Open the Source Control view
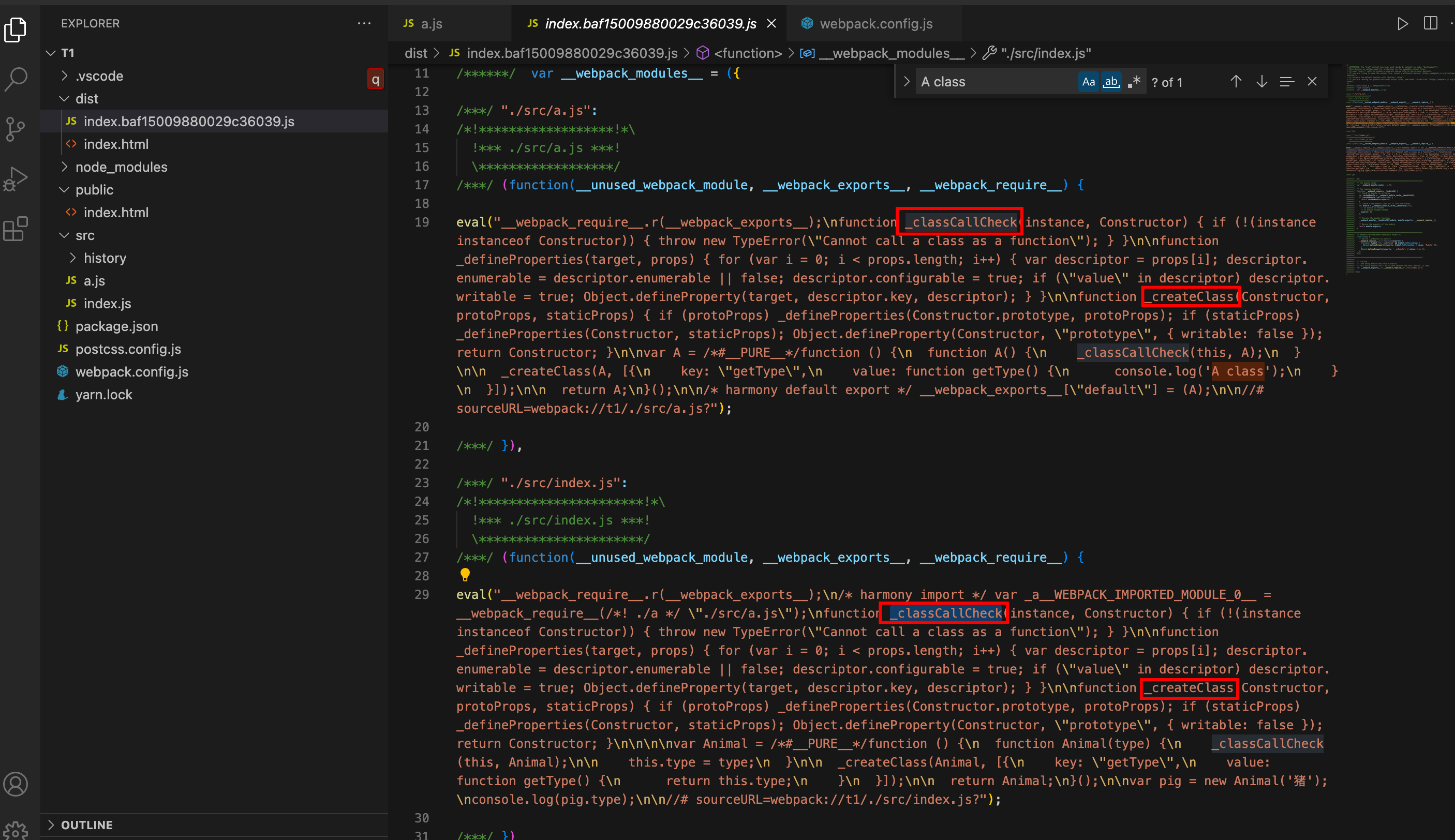1455x840 pixels. [x=16, y=129]
